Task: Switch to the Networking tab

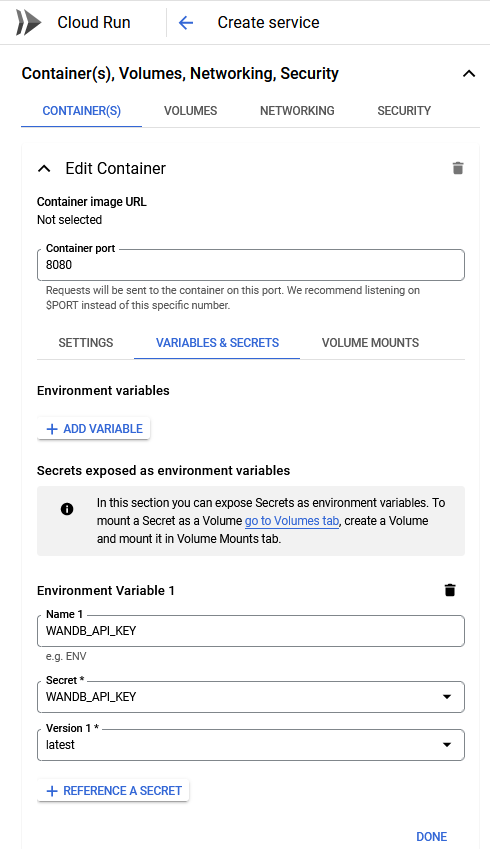Action: [x=297, y=110]
